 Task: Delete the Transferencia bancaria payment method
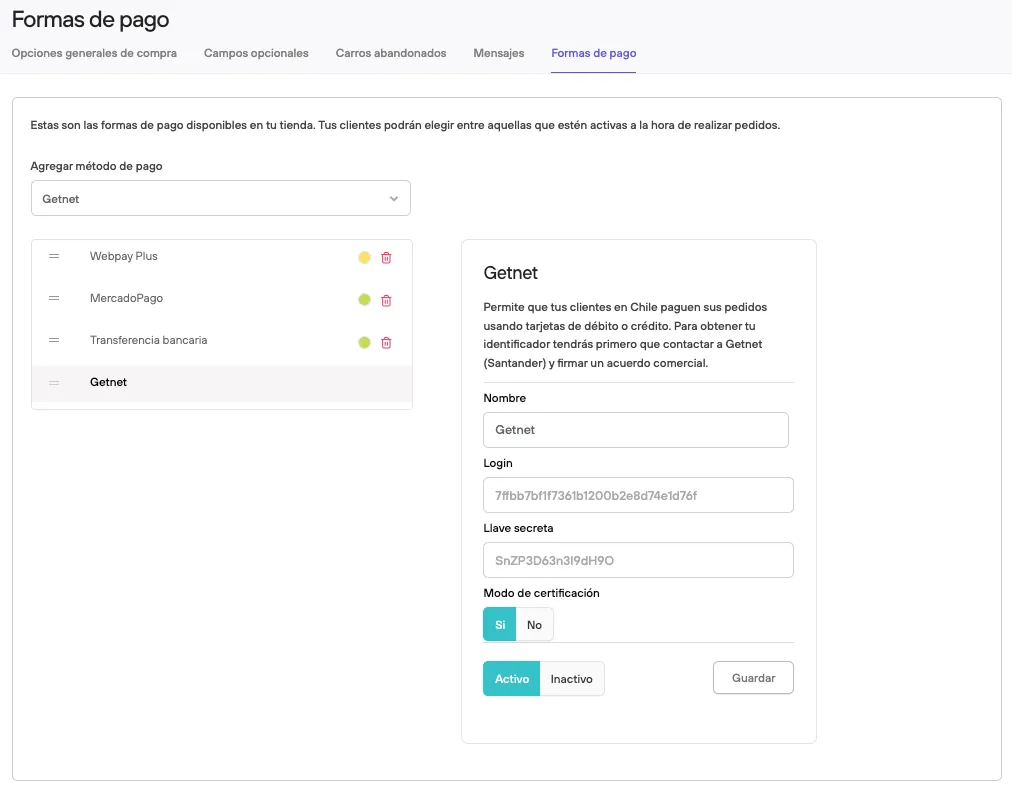386,342
